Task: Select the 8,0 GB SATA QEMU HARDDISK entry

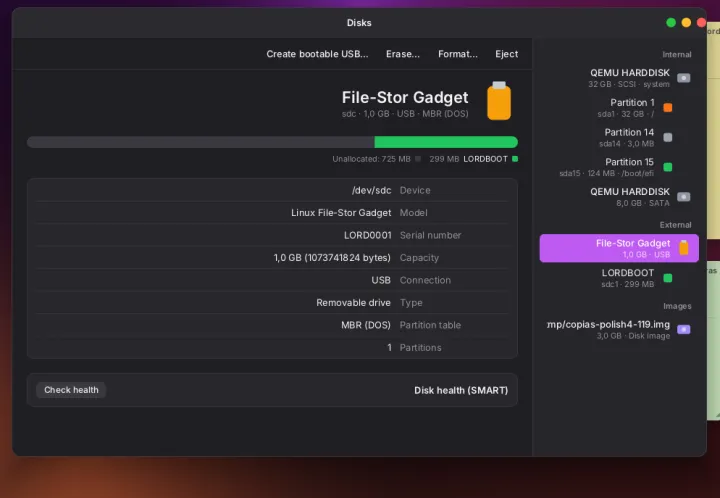Action: pyautogui.click(x=619, y=197)
